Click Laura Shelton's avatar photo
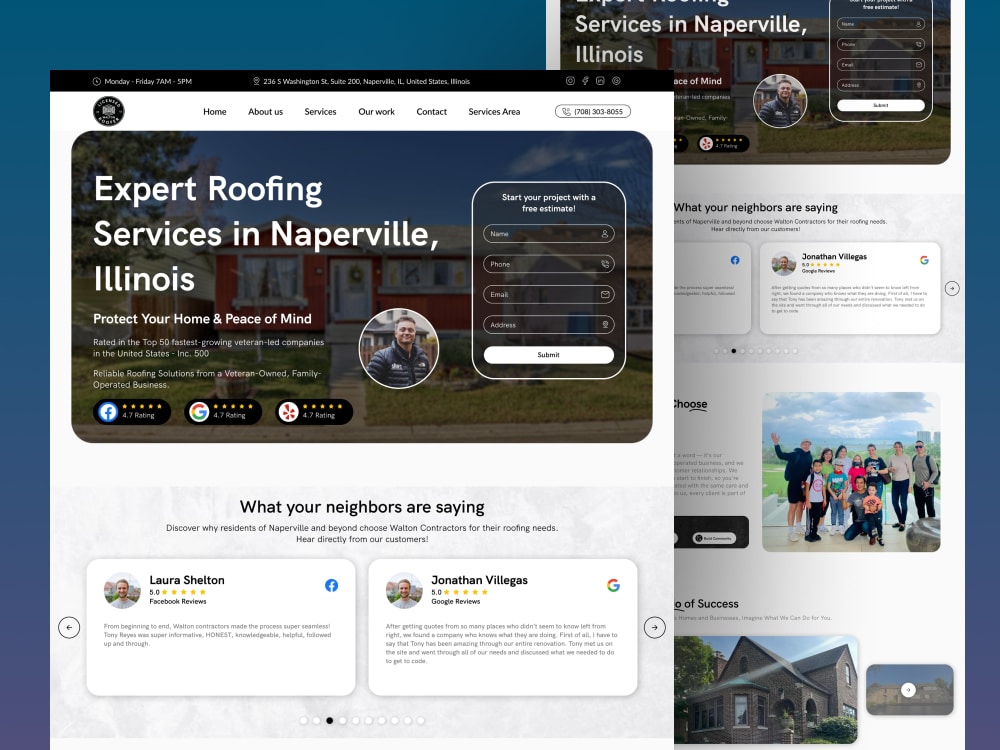This screenshot has width=1000, height=750. click(122, 591)
